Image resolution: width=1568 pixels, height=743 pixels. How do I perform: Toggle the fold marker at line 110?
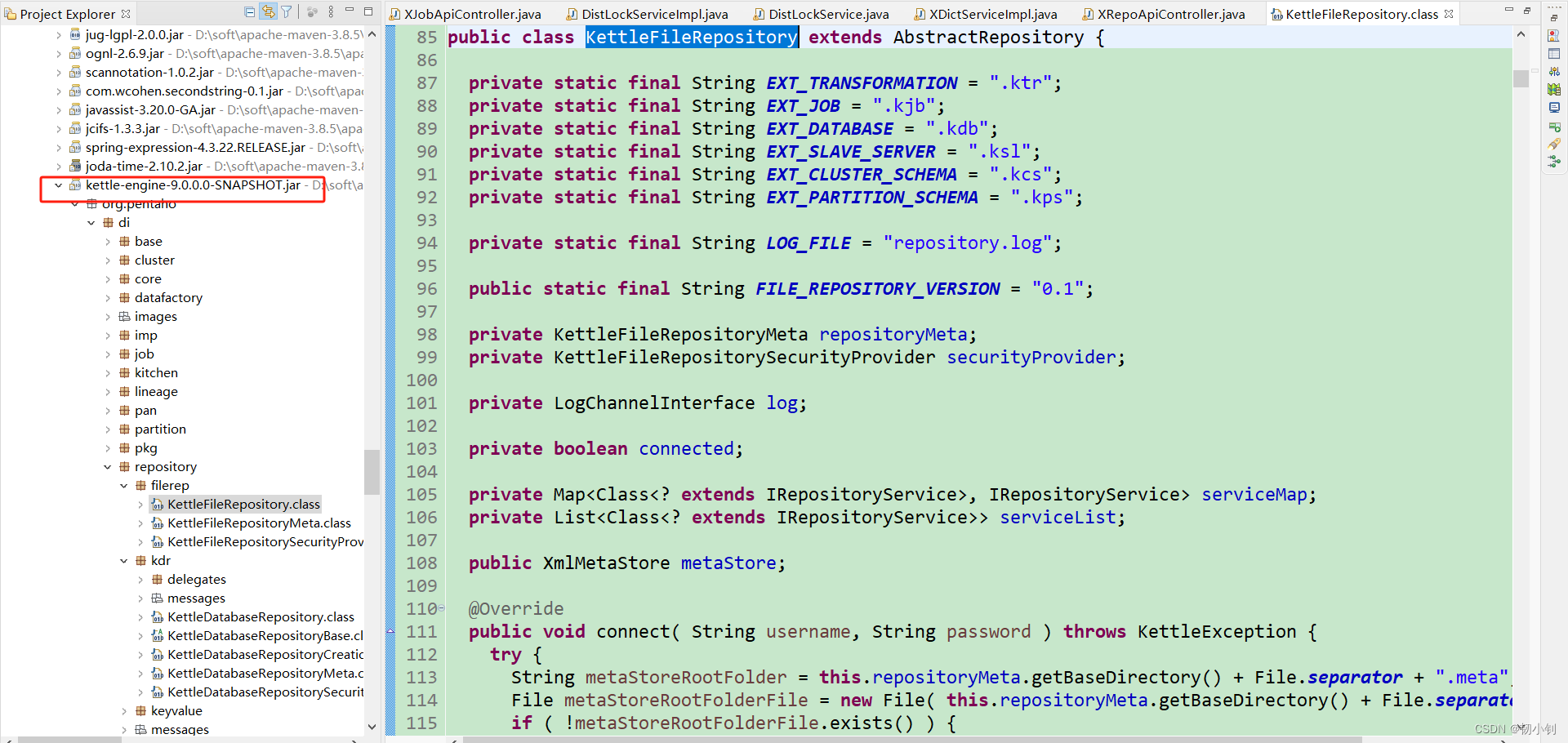coord(442,608)
